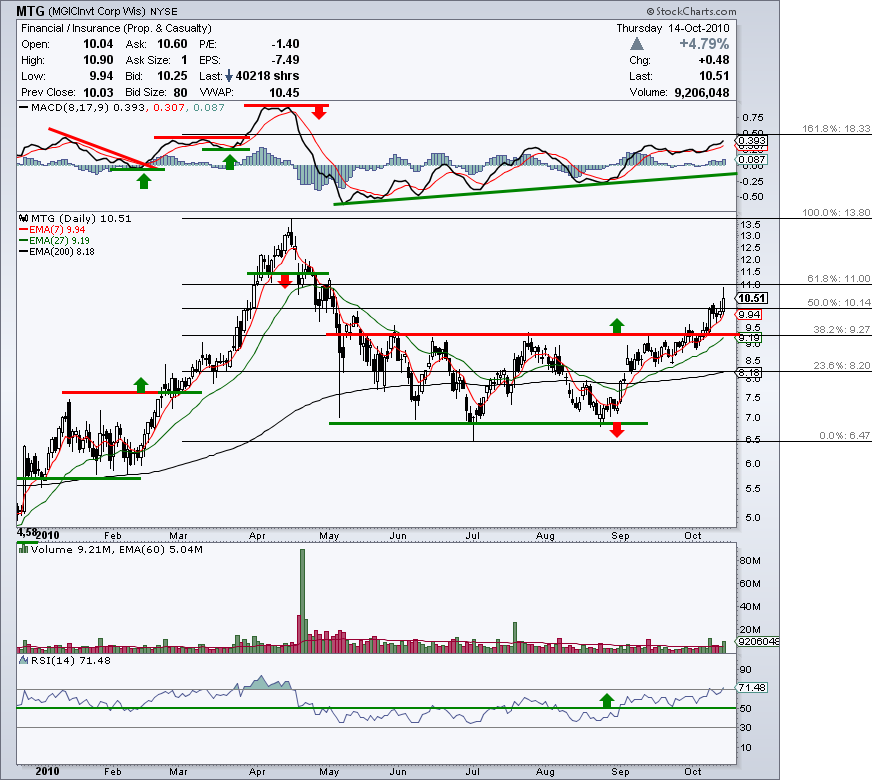Click the red EMA(7) 9.94 legend entry
The height and width of the screenshot is (780, 880).
pyautogui.click(x=52, y=230)
